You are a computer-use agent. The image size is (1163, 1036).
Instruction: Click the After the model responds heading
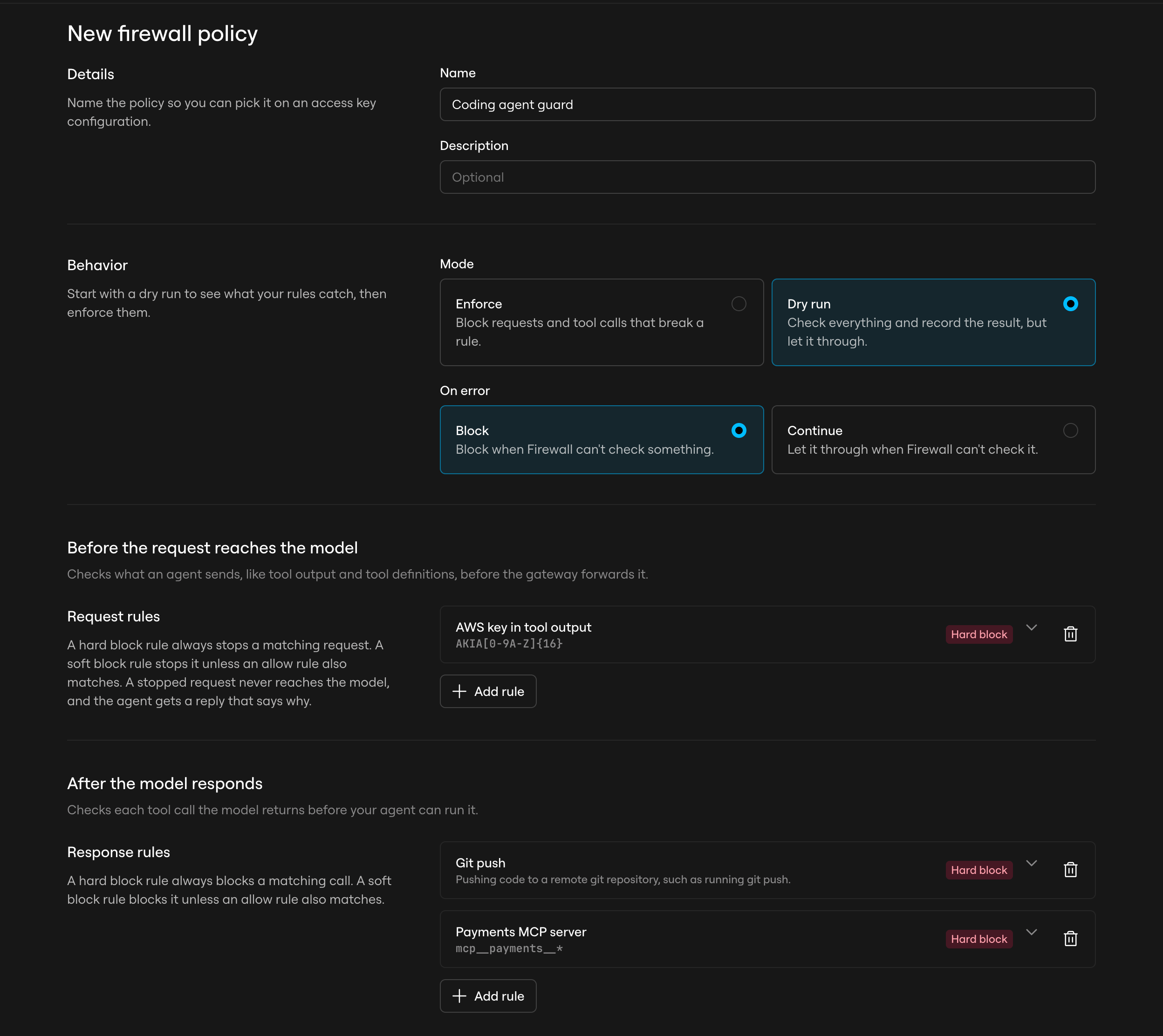pos(164,784)
